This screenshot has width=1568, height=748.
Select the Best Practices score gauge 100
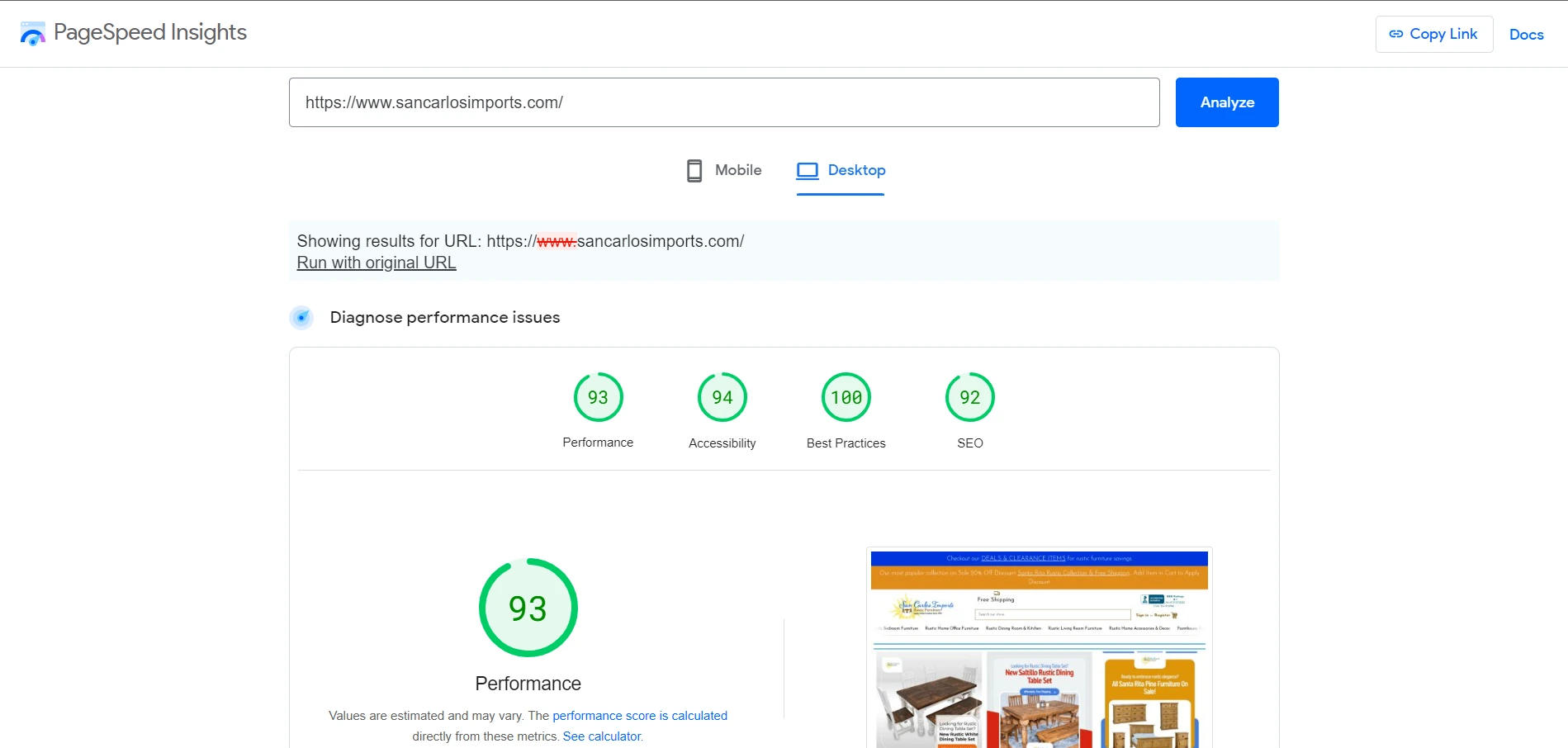(x=846, y=397)
